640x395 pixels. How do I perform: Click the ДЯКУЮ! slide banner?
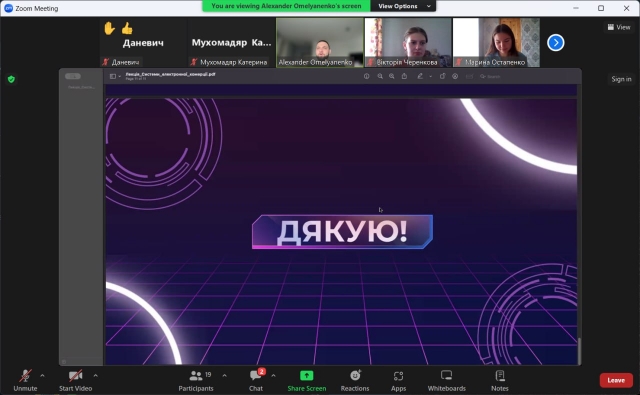[x=342, y=231]
